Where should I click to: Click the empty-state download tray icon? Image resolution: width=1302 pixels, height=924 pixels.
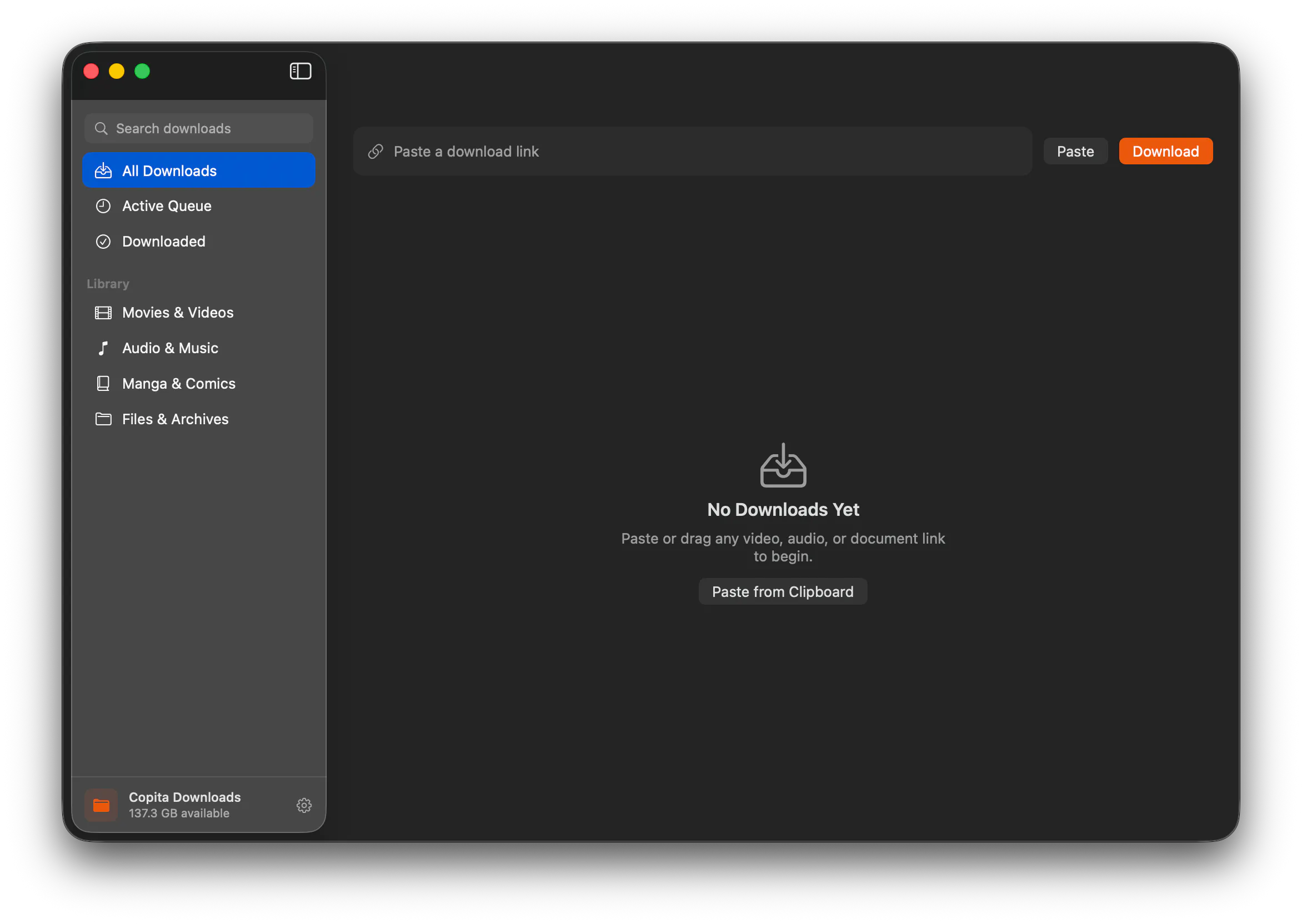coord(783,465)
